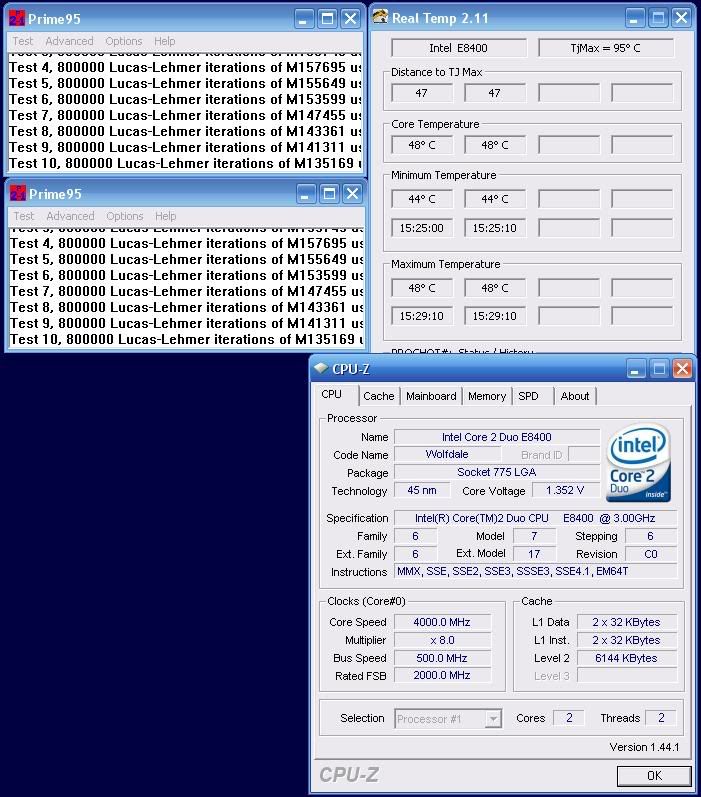This screenshot has width=701, height=797.
Task: Minimize the lower Prime95 window
Action: pos(305,194)
